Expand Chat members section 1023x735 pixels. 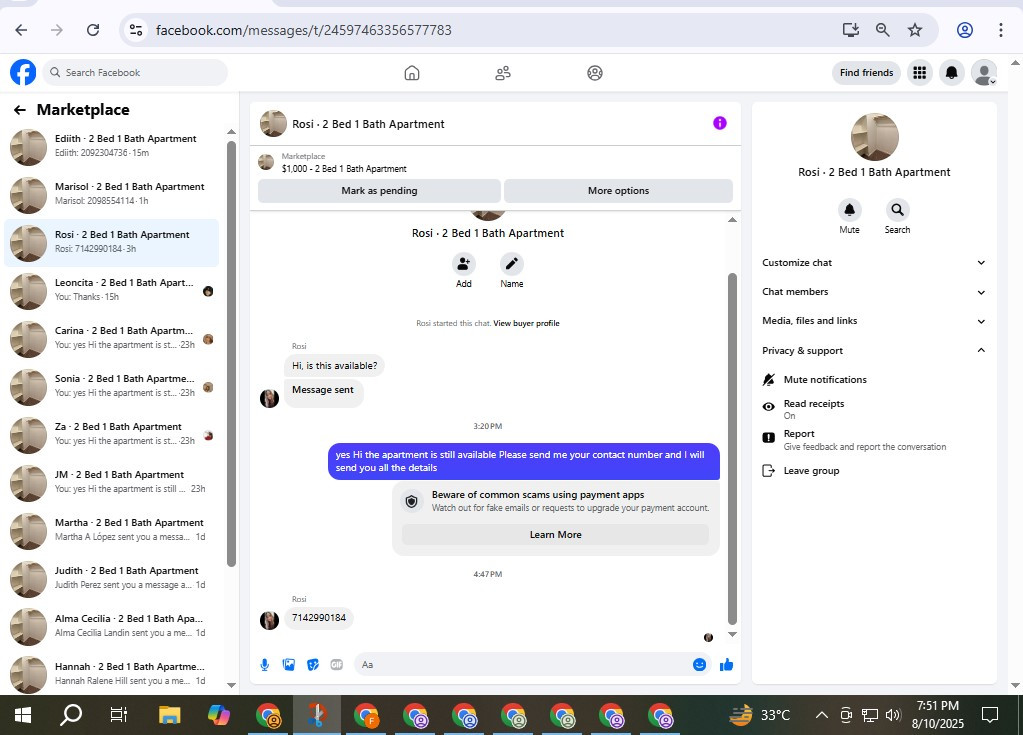click(x=874, y=292)
